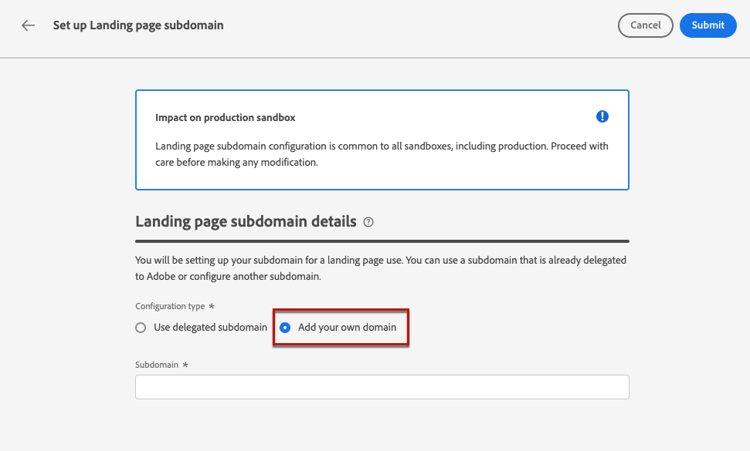Click the 'Use delegated subdomain' label text

(210, 328)
